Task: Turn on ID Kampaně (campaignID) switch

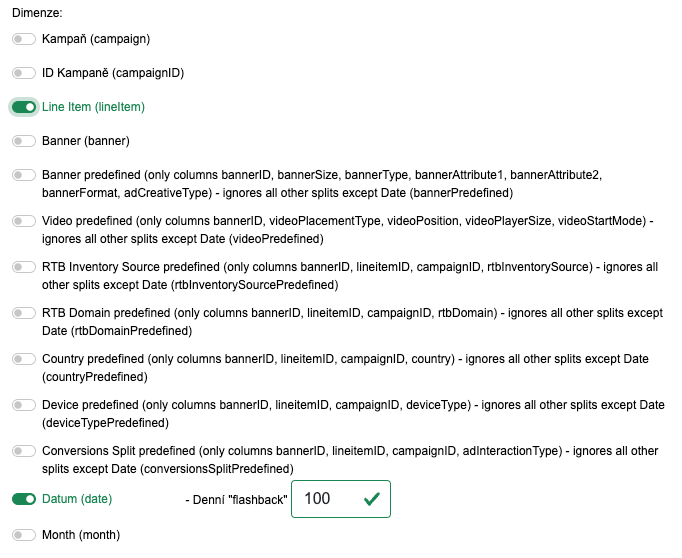Action: tap(24, 73)
